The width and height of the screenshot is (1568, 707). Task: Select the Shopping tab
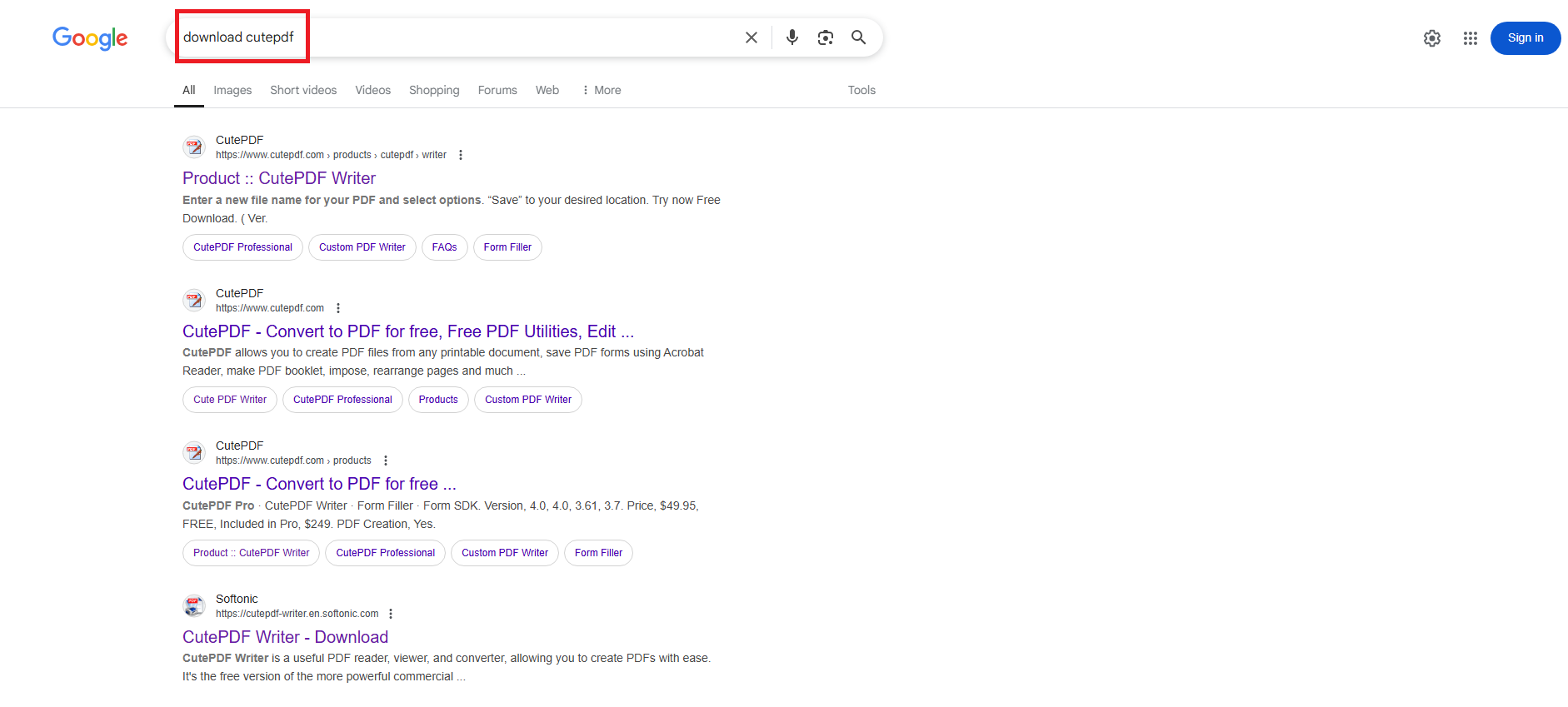tap(434, 90)
